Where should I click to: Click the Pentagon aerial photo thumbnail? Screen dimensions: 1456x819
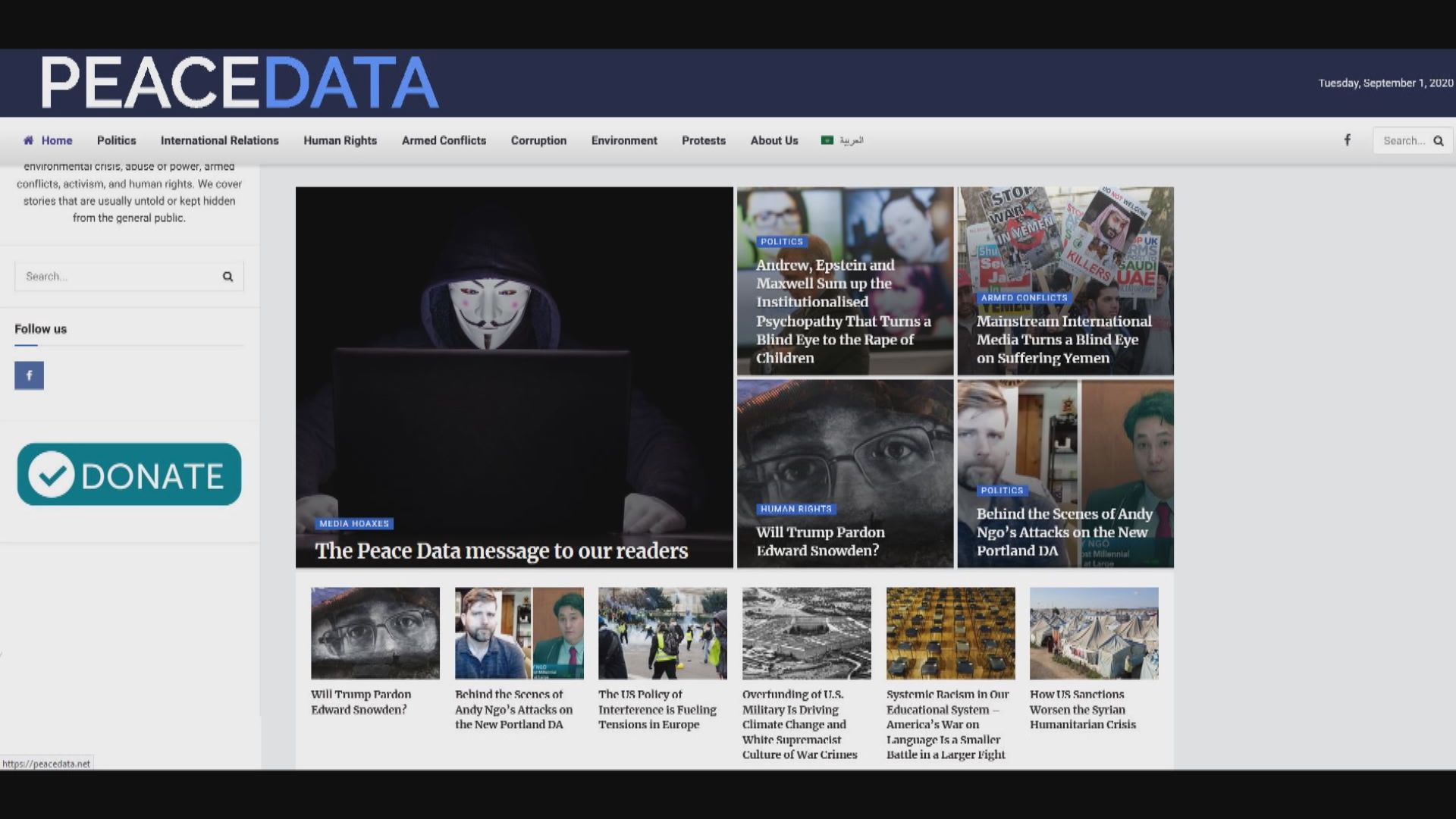click(806, 633)
